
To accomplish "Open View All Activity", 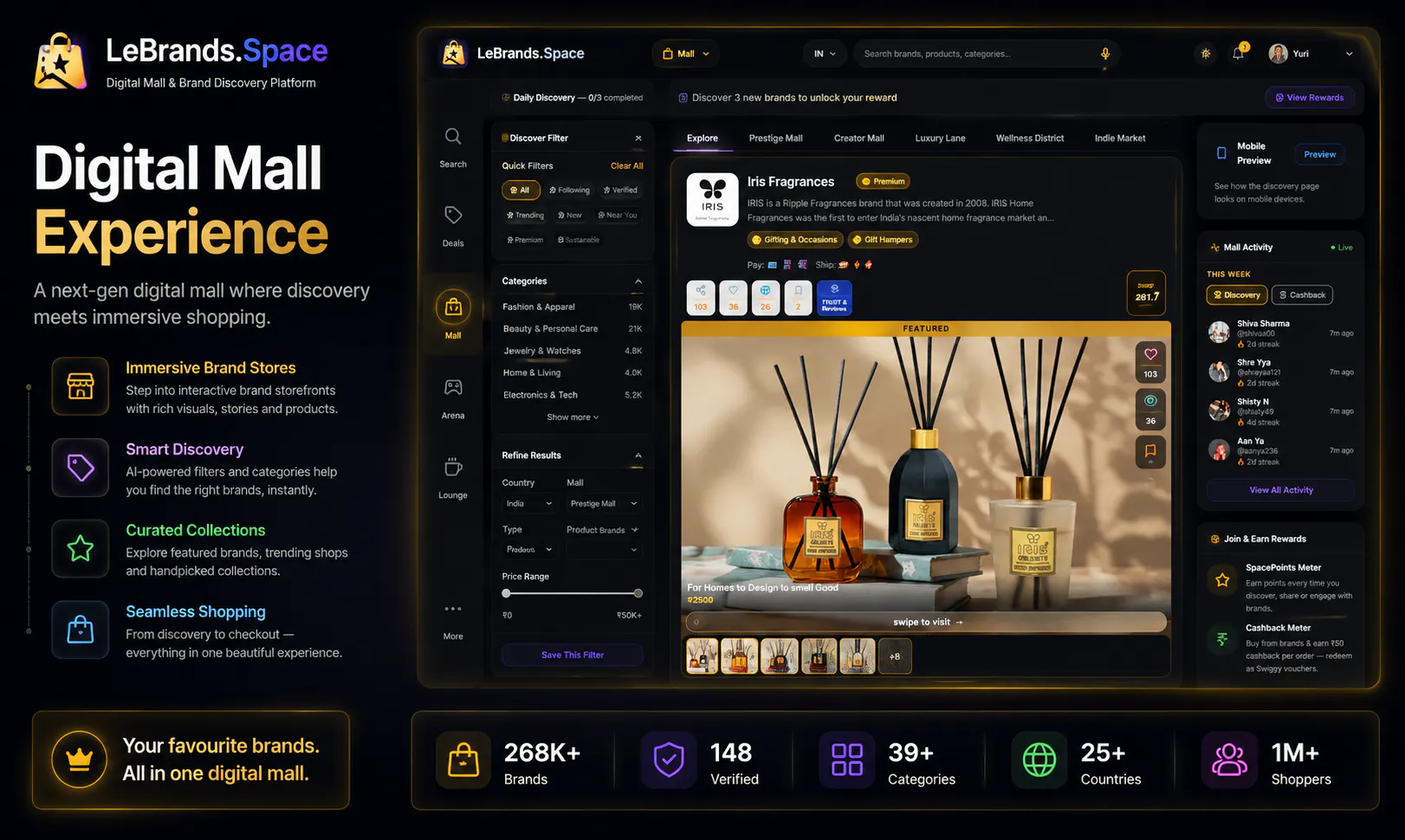I will click(1281, 490).
